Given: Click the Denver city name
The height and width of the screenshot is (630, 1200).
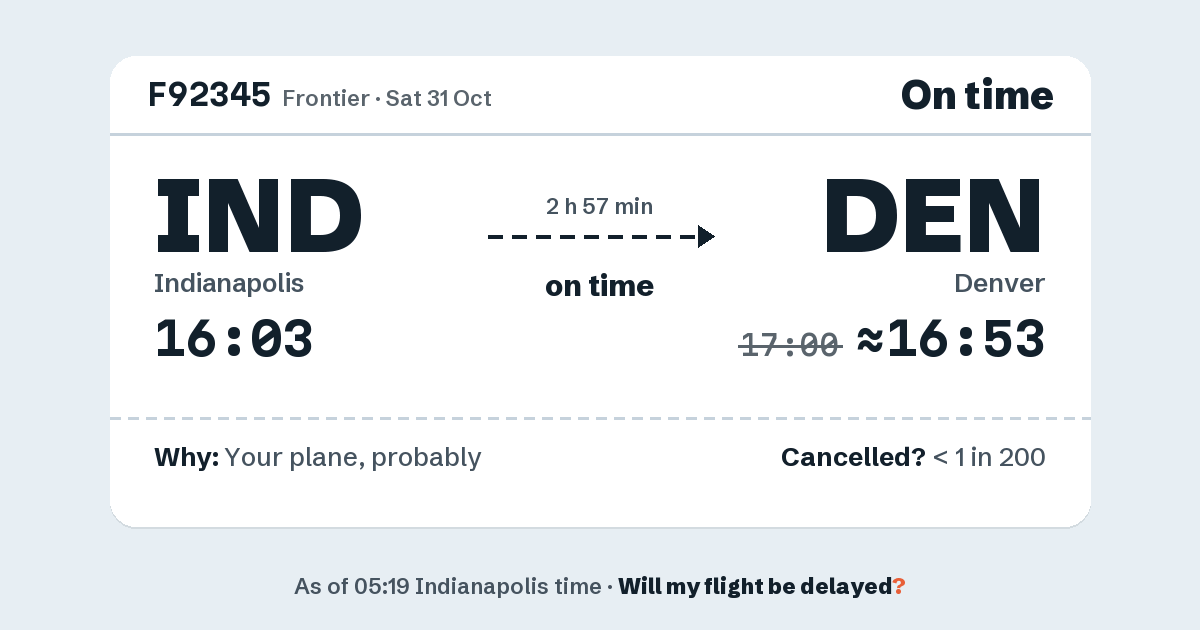Looking at the screenshot, I should click(1000, 284).
